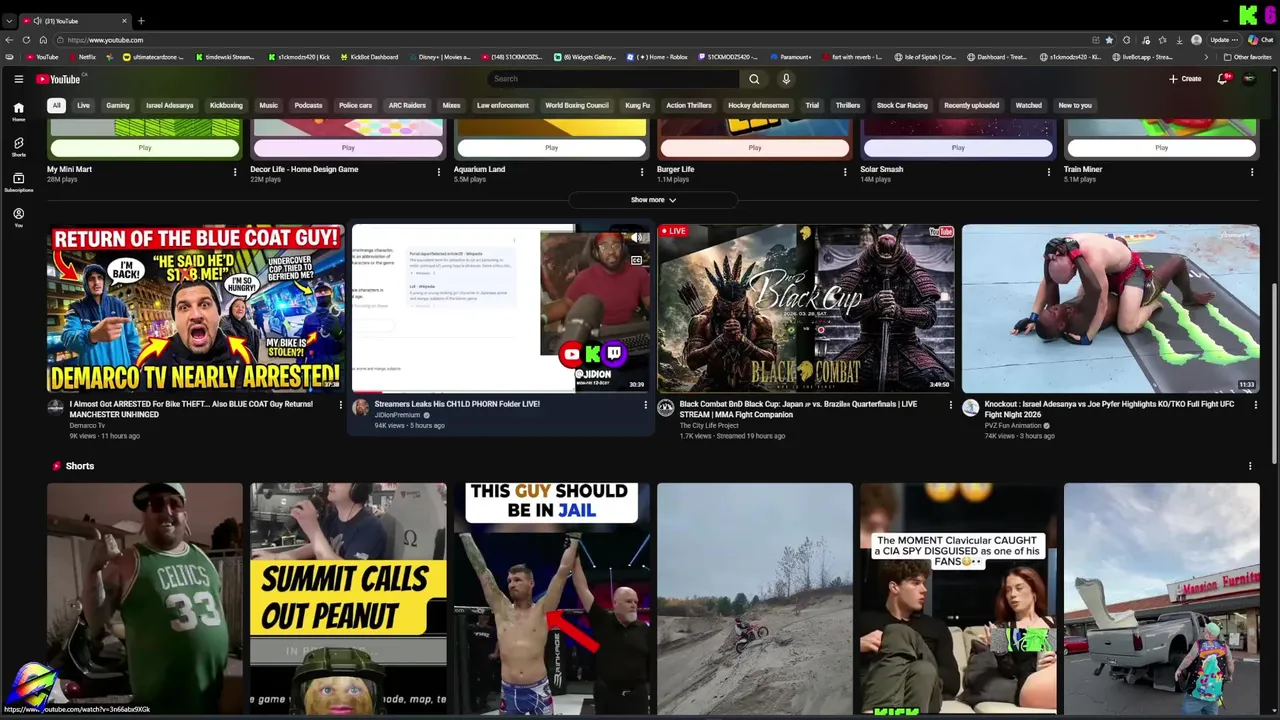The height and width of the screenshot is (720, 1280).
Task: Open a new browser tab
Action: [x=141, y=21]
